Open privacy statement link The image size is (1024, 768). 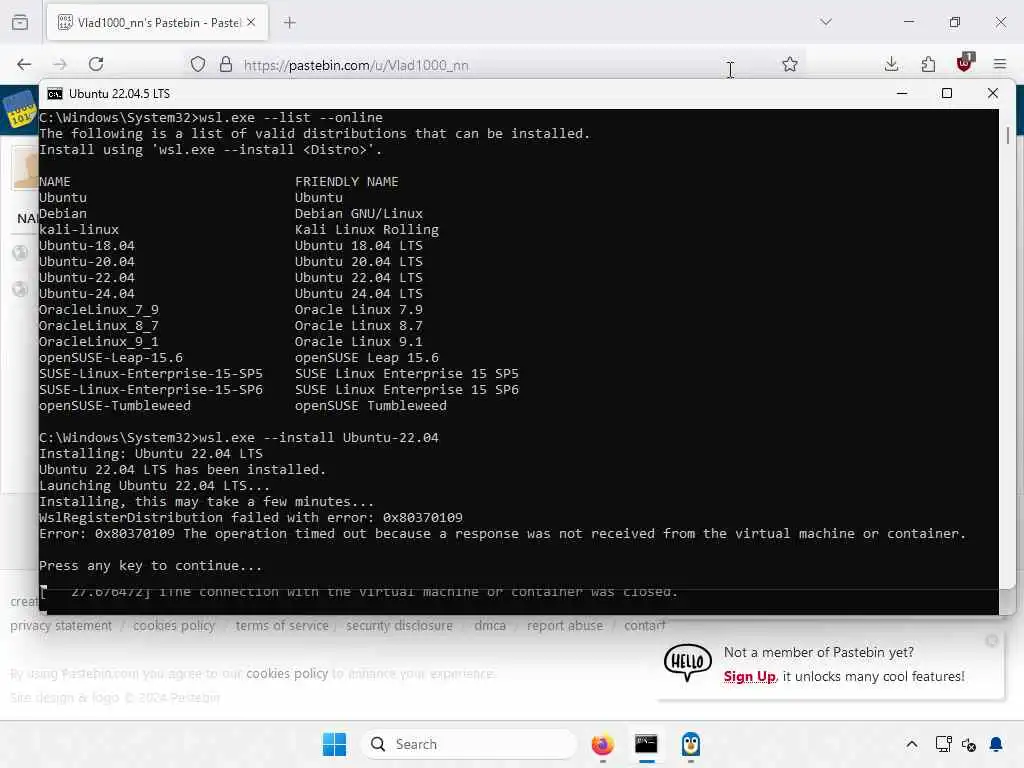coord(61,626)
